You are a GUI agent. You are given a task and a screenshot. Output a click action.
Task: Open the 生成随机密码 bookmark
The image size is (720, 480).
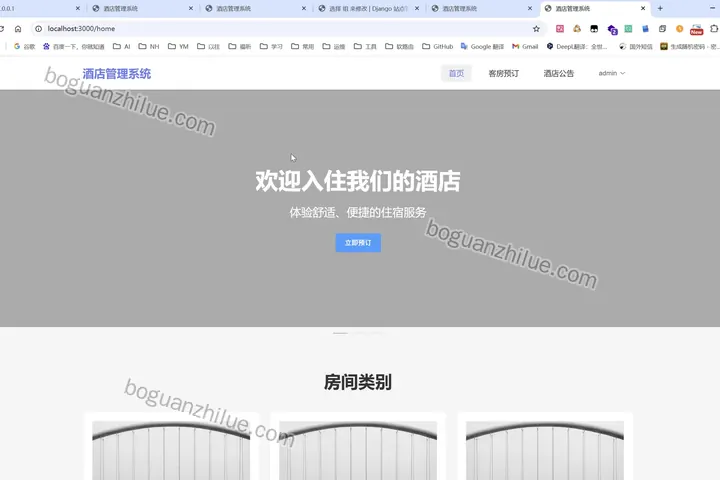point(690,46)
